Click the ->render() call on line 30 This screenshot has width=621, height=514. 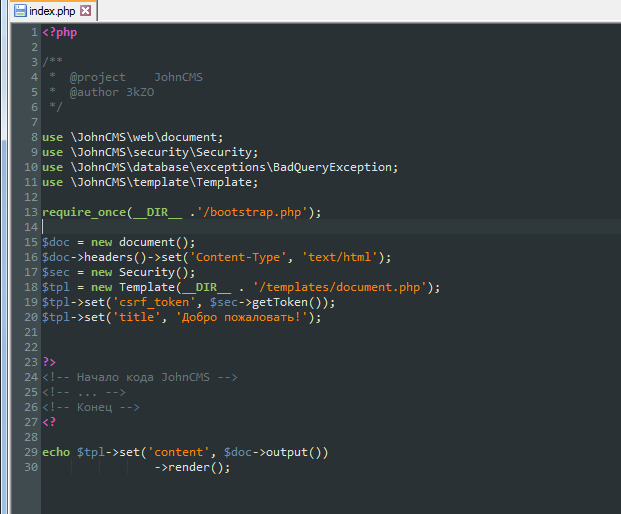tap(192, 467)
